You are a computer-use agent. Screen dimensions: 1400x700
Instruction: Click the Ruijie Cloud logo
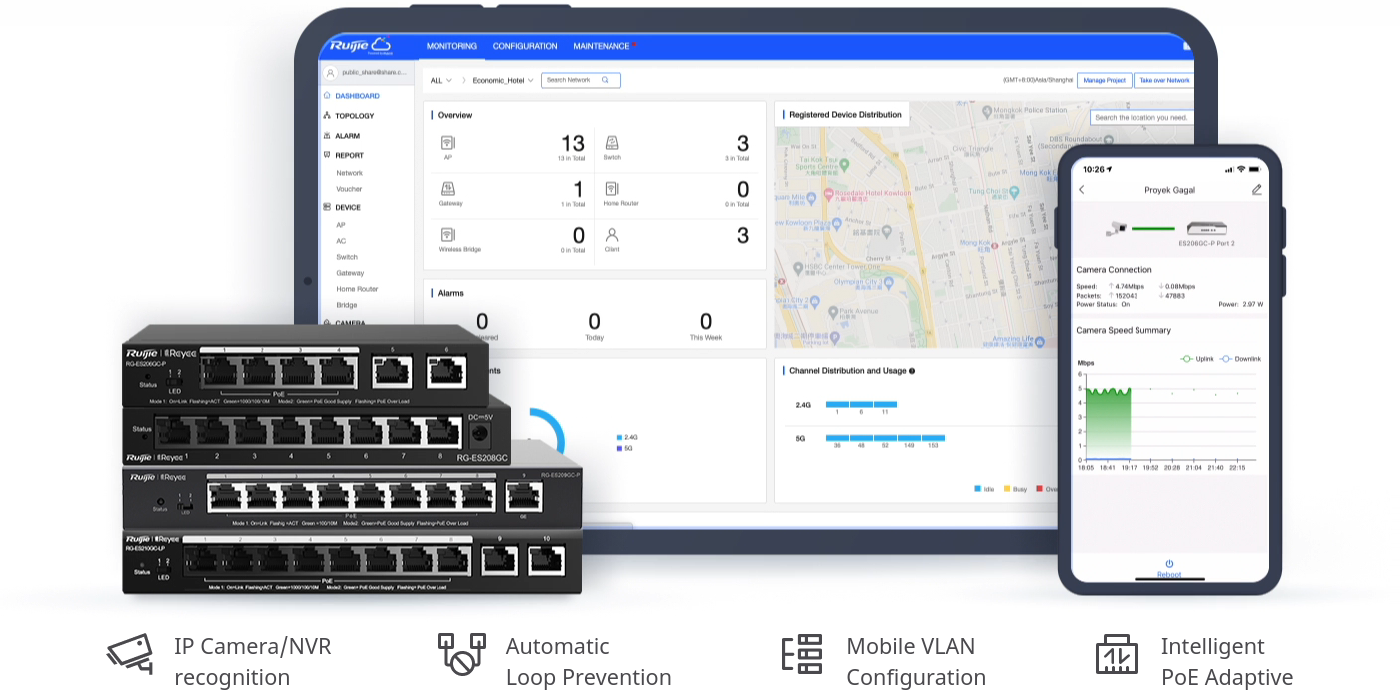tap(360, 45)
